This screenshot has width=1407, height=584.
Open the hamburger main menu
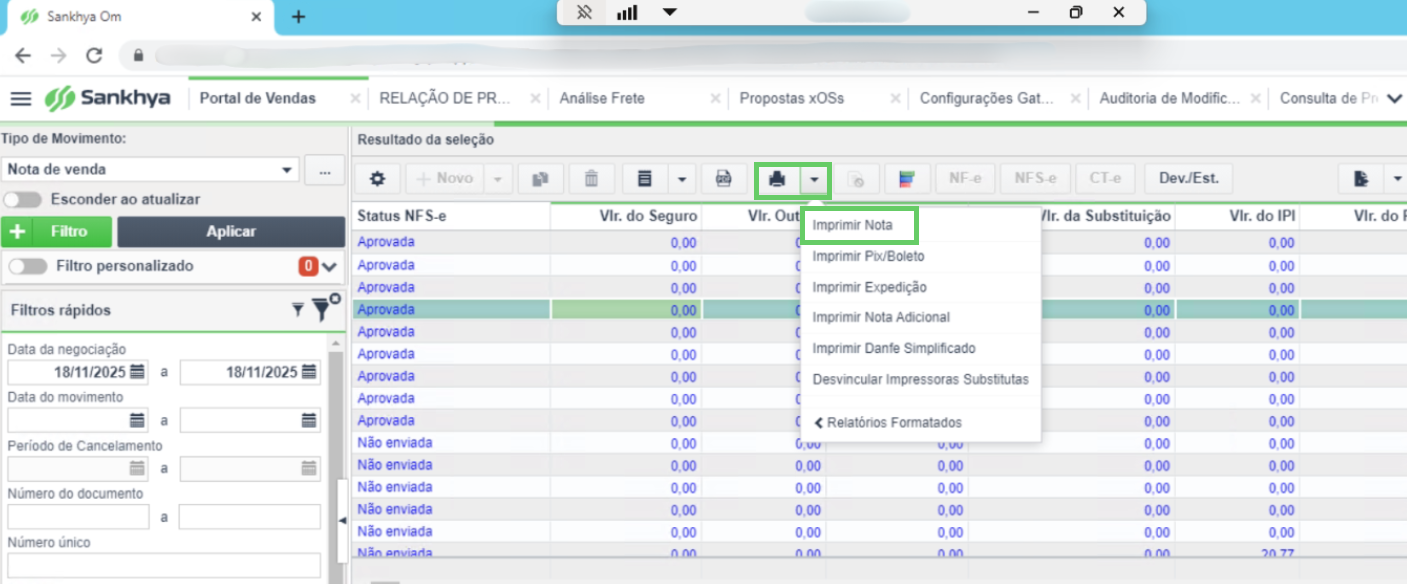(21, 98)
